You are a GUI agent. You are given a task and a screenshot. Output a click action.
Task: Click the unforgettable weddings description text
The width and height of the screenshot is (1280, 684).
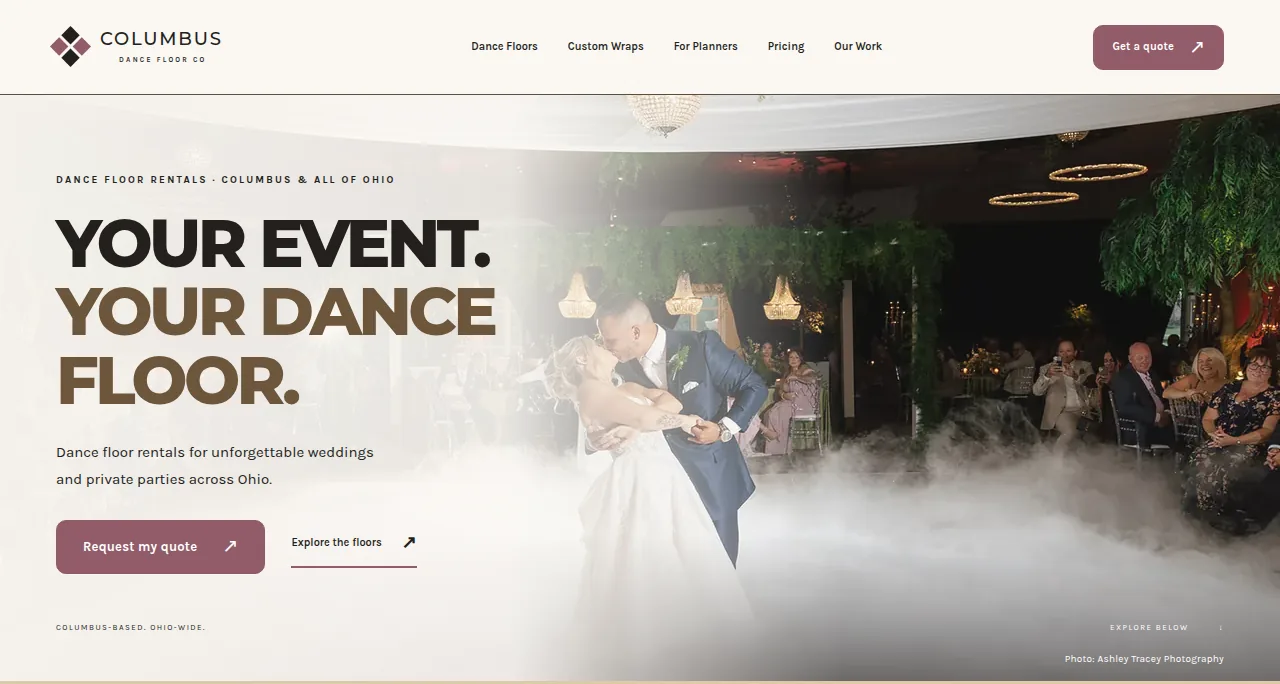[215, 466]
